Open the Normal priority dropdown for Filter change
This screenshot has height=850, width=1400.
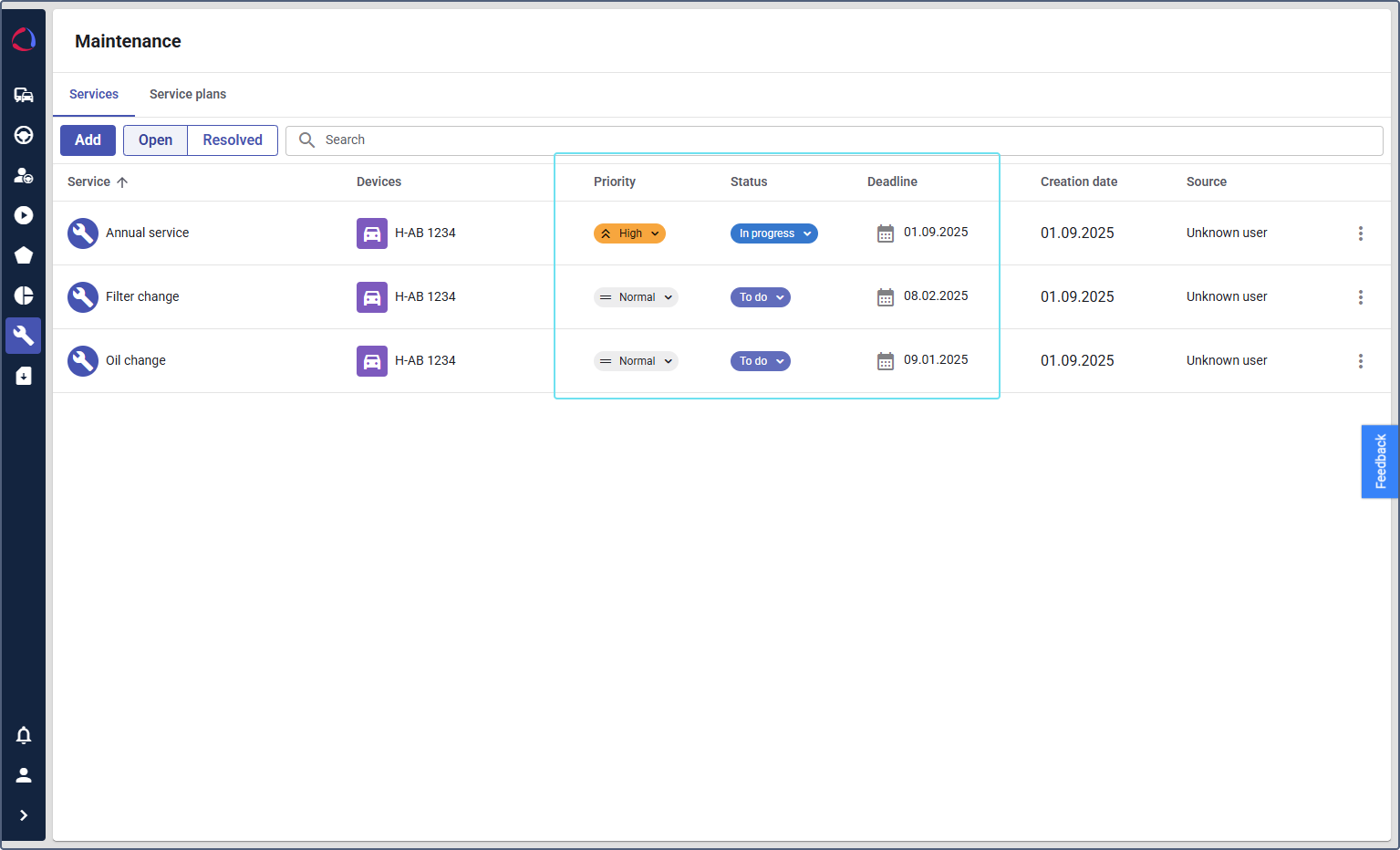(636, 297)
